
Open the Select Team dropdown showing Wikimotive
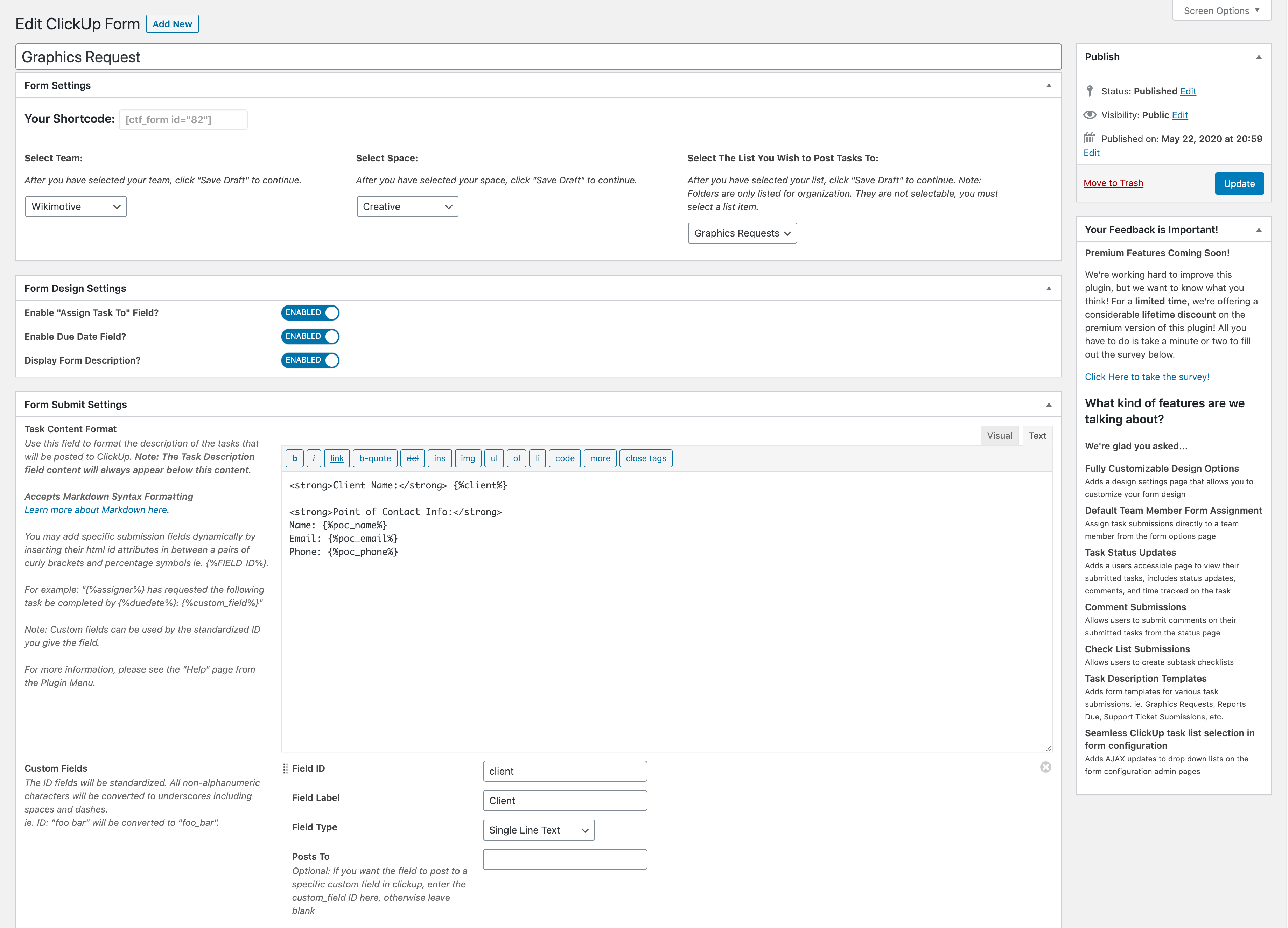(x=76, y=207)
